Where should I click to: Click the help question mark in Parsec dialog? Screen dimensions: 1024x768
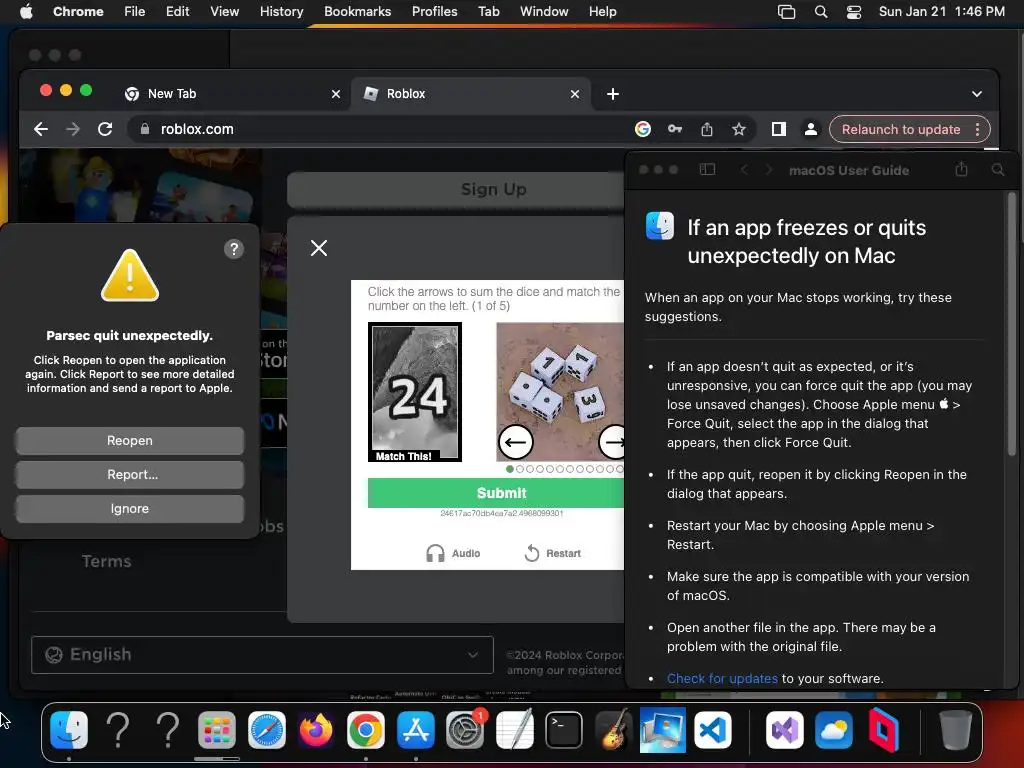click(x=234, y=249)
